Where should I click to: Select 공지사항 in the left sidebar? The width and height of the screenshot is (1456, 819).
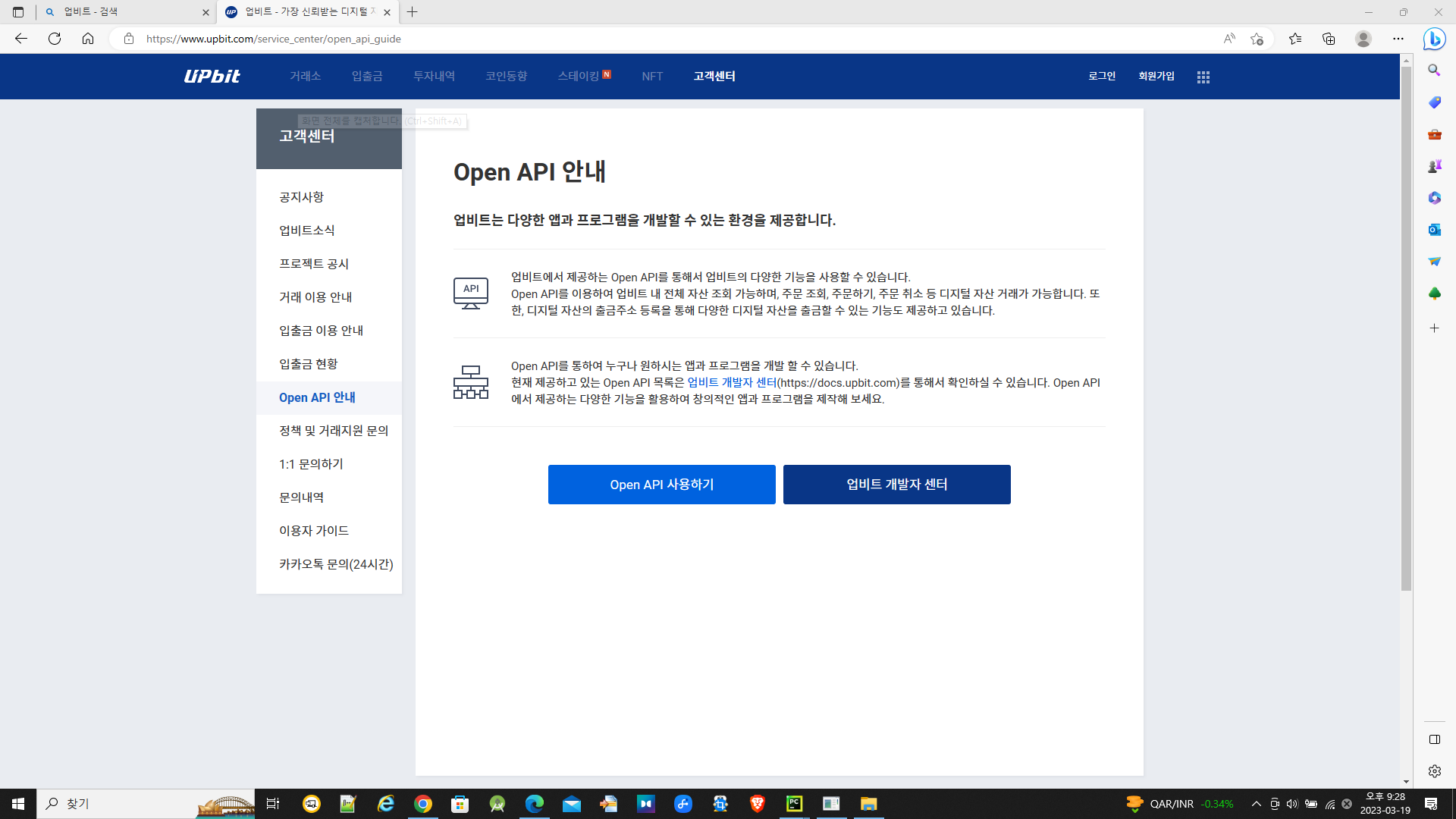pos(301,197)
